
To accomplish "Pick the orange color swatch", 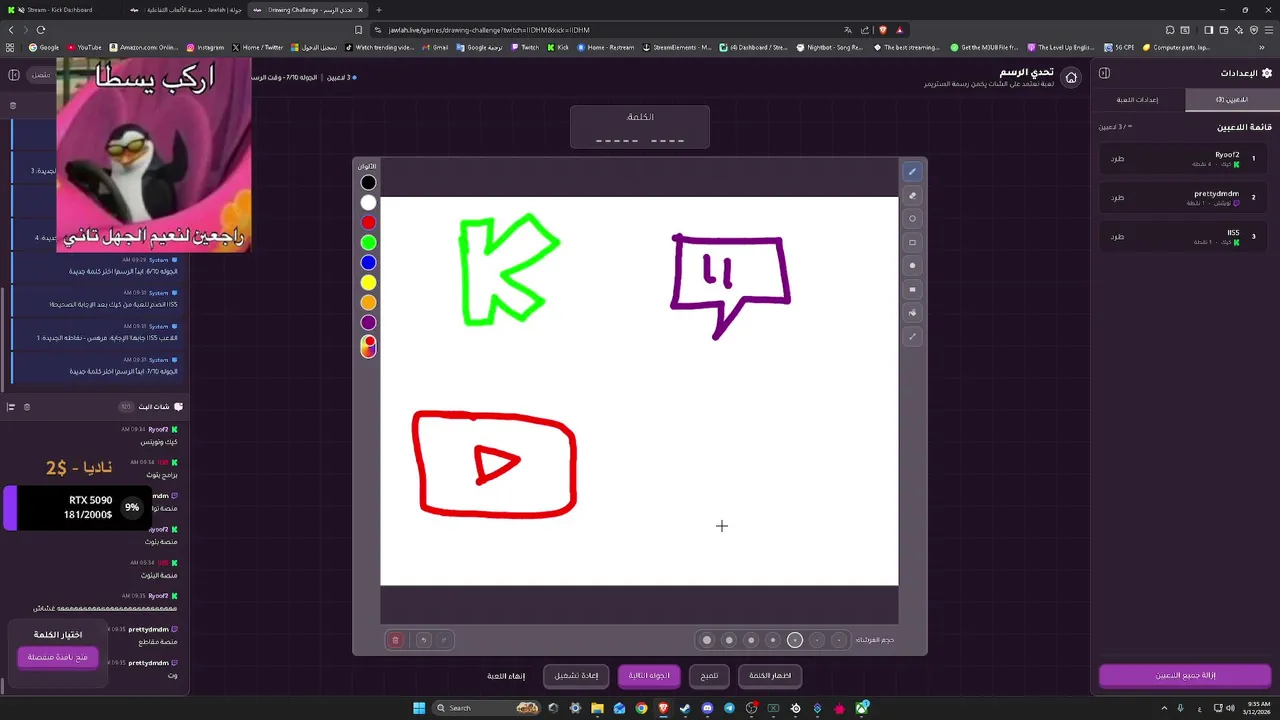I will coord(368,303).
